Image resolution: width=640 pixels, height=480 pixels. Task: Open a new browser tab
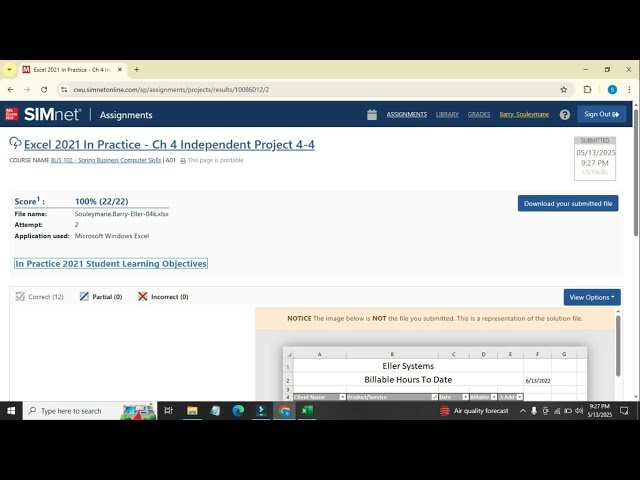coord(137,70)
